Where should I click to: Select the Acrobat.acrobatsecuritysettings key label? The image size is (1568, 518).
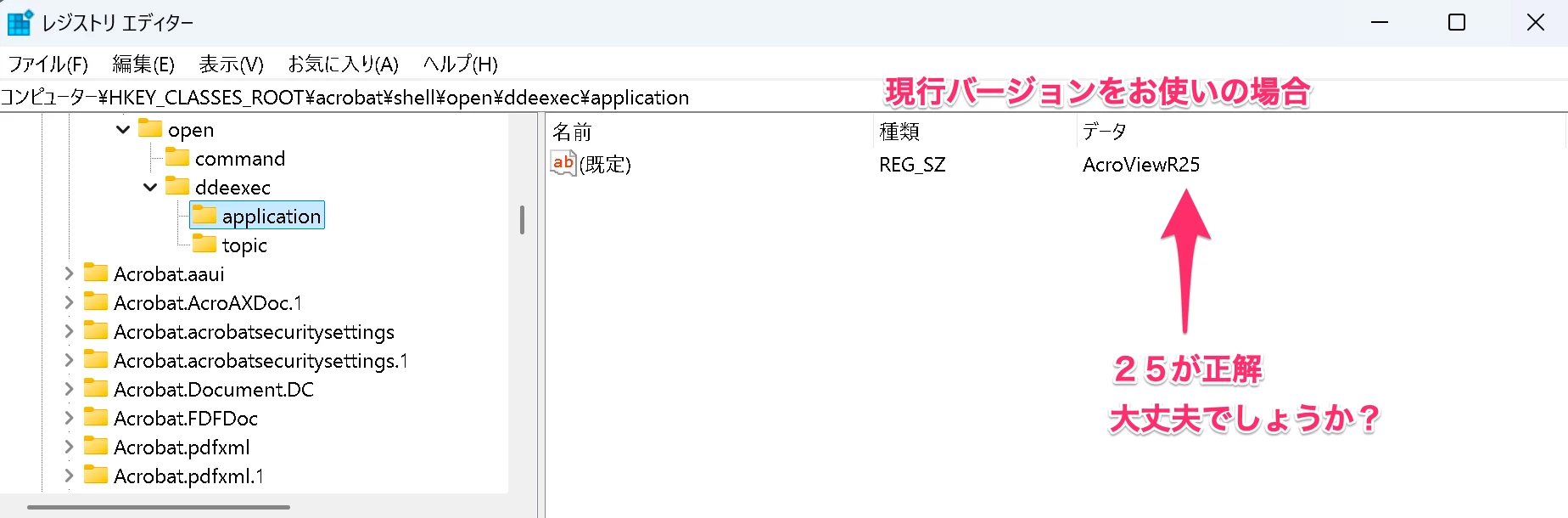[x=254, y=332]
